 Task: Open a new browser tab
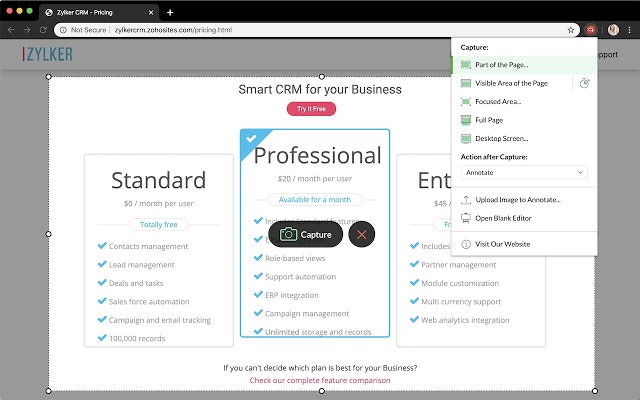170,13
